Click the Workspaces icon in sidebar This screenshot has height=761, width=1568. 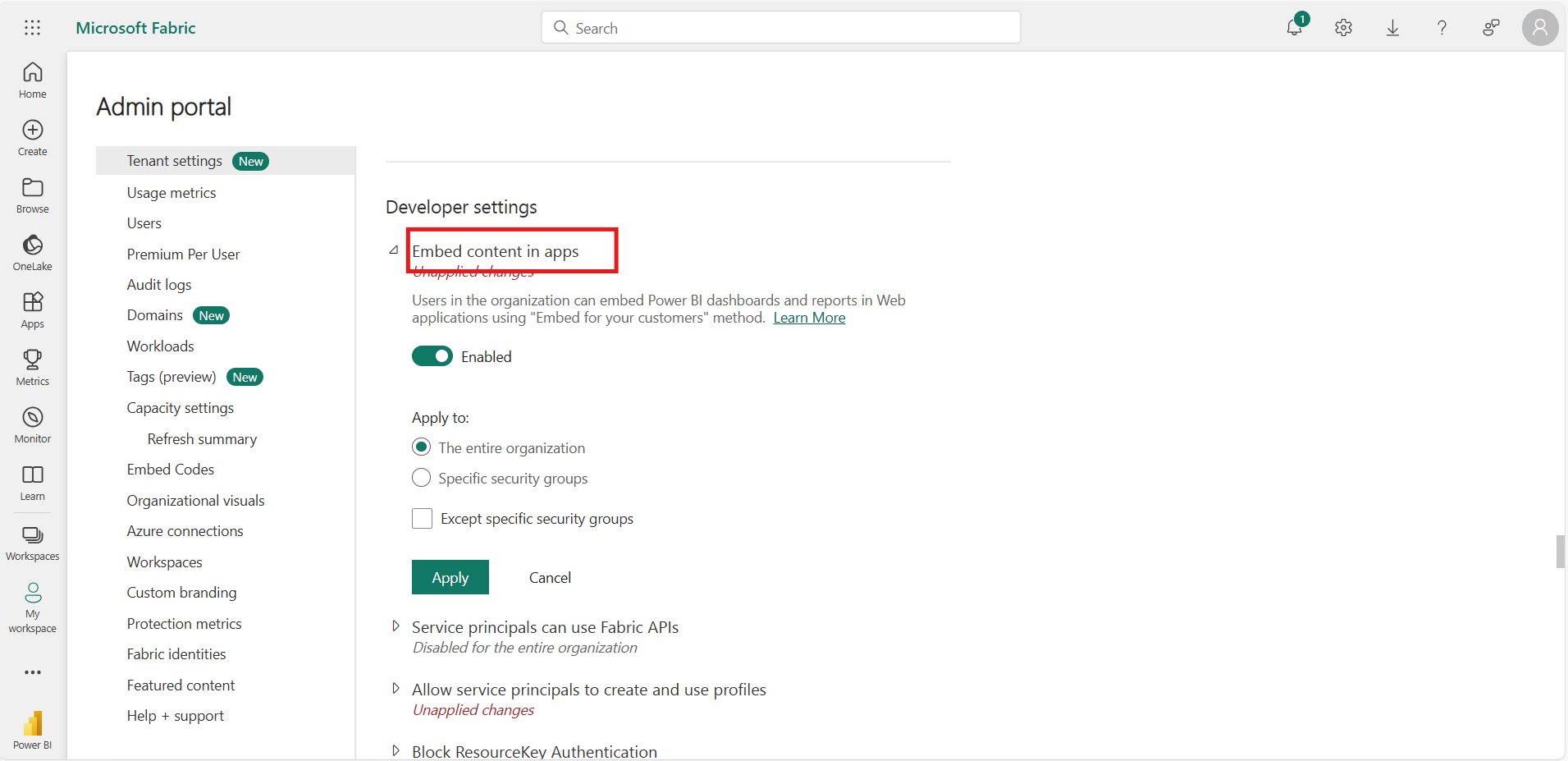pyautogui.click(x=33, y=536)
